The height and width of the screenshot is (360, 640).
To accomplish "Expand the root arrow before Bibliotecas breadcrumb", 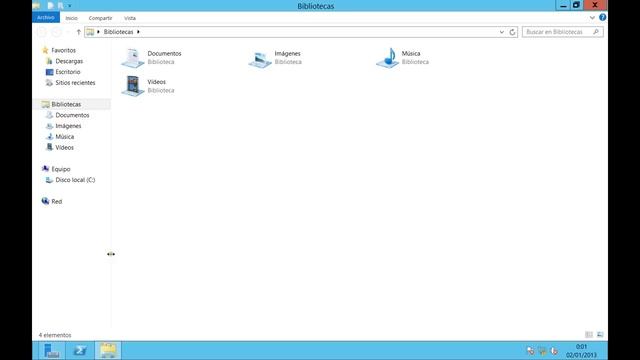I will (98, 32).
